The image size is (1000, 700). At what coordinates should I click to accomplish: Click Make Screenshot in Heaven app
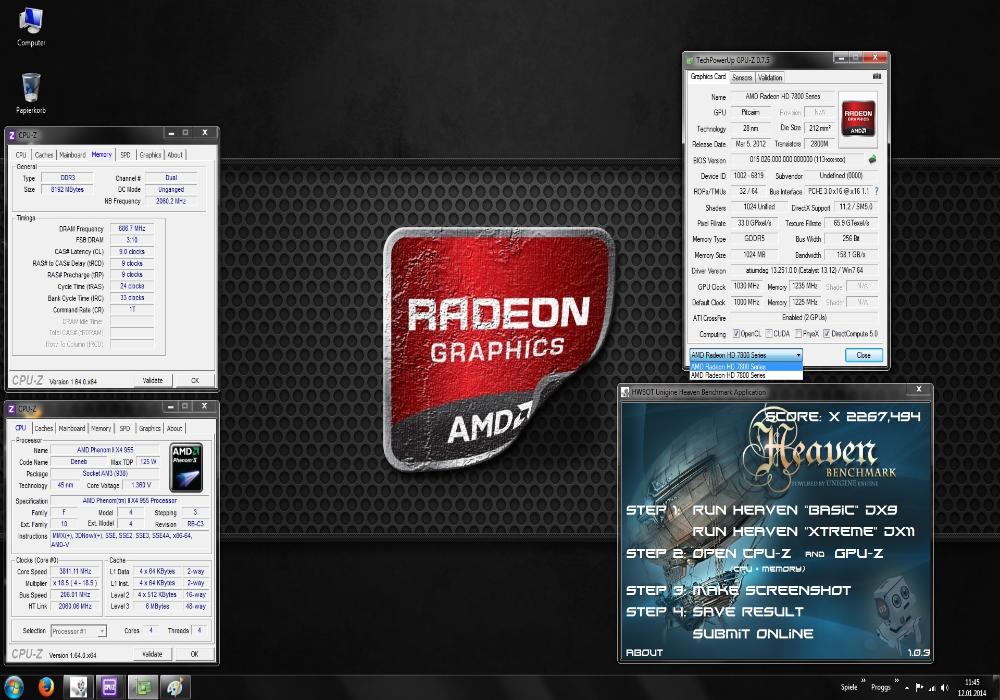(772, 590)
